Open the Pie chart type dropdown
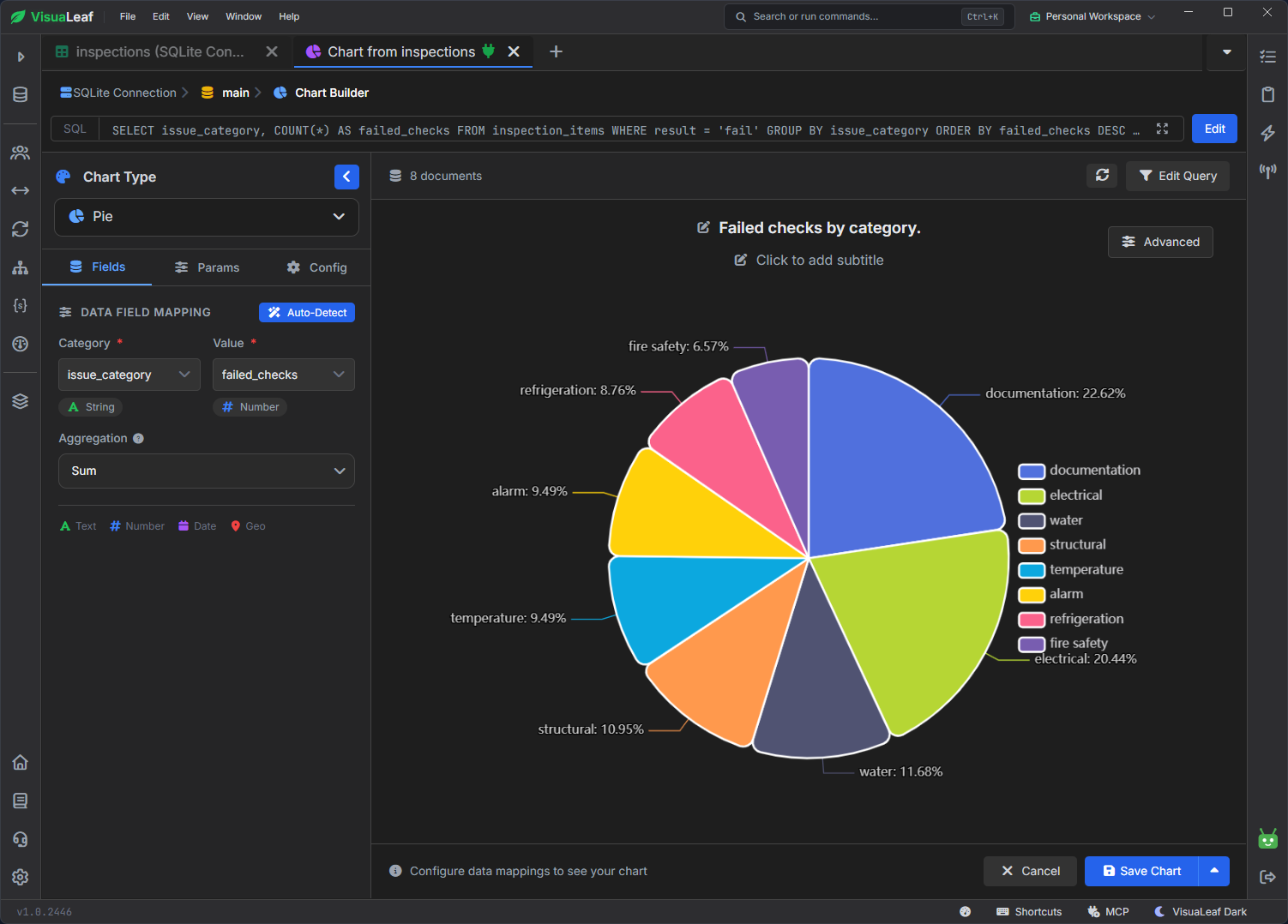This screenshot has width=1288, height=924. tap(207, 217)
